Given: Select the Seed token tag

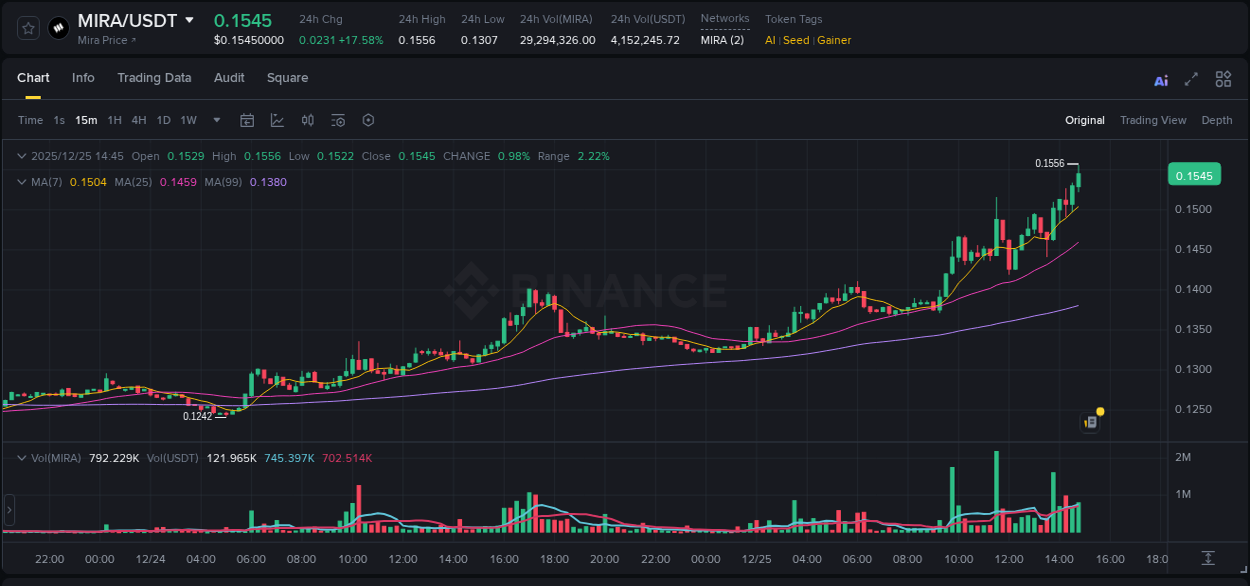Looking at the screenshot, I should click(x=795, y=41).
